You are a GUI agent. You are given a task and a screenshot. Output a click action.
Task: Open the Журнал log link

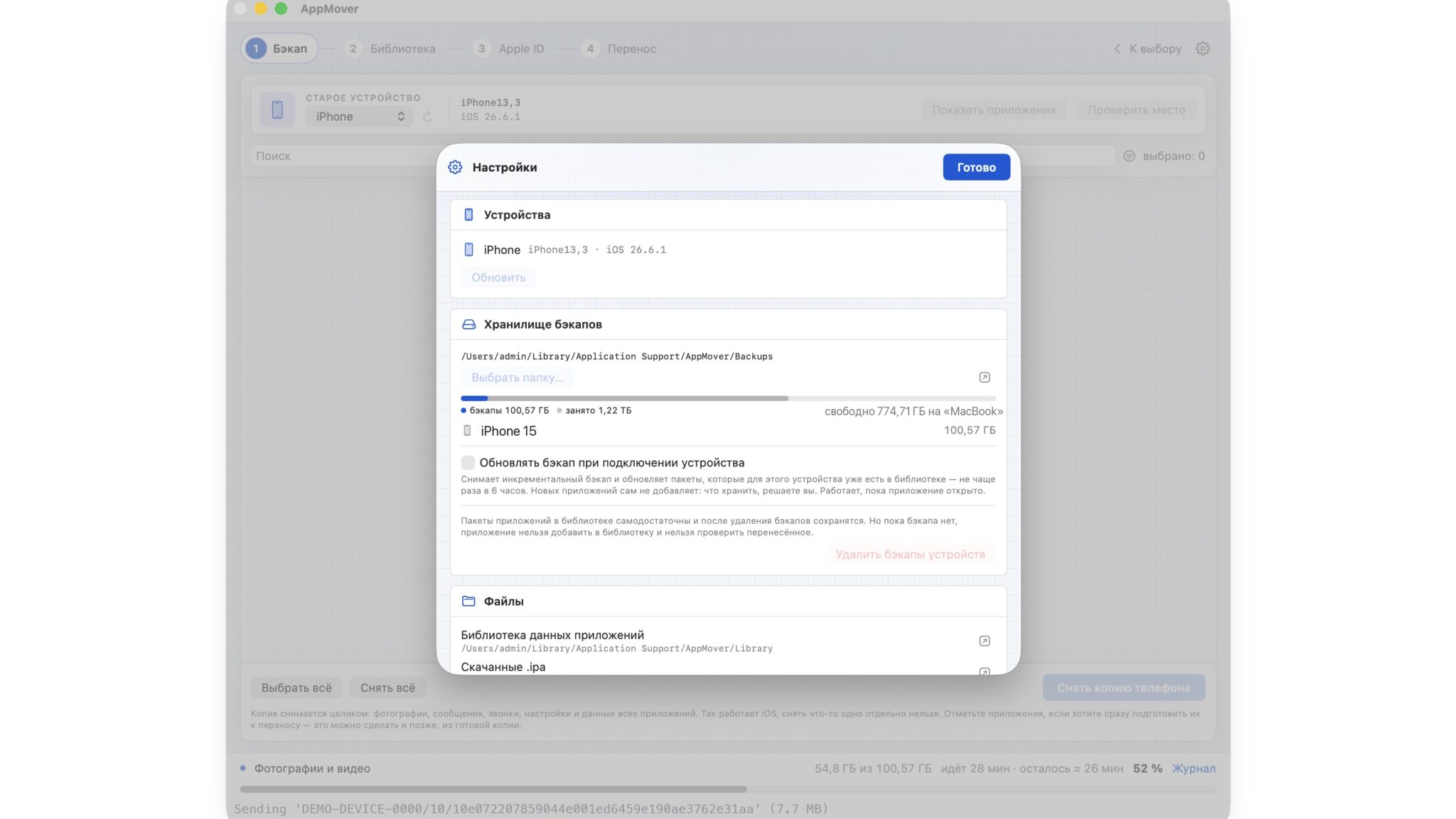[x=1194, y=769]
